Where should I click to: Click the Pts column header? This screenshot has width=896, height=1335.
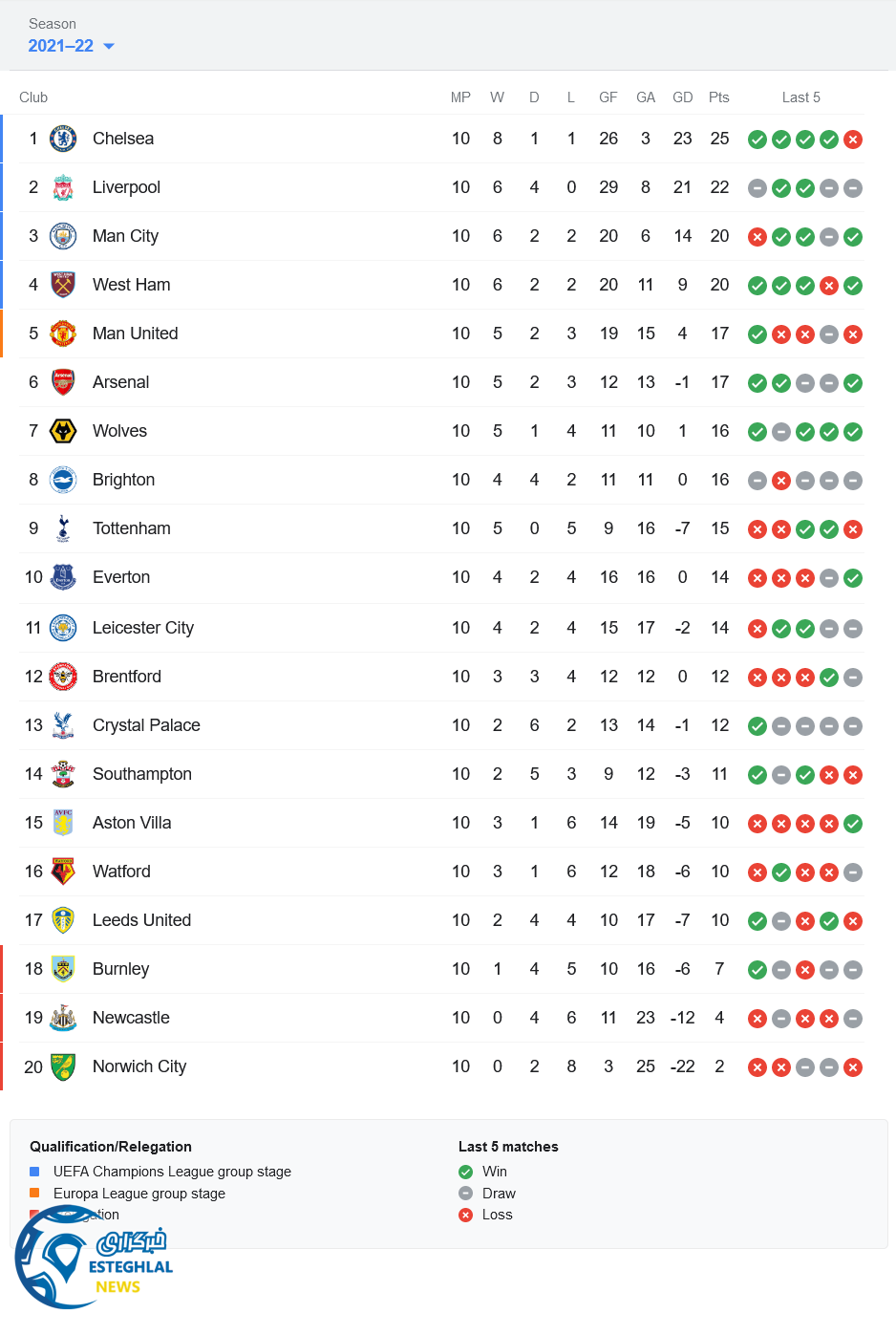coord(719,97)
